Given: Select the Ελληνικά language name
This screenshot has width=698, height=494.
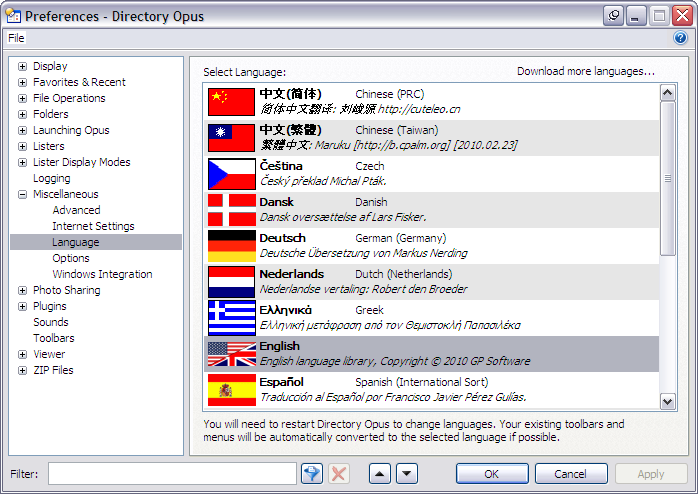Looking at the screenshot, I should tap(285, 310).
